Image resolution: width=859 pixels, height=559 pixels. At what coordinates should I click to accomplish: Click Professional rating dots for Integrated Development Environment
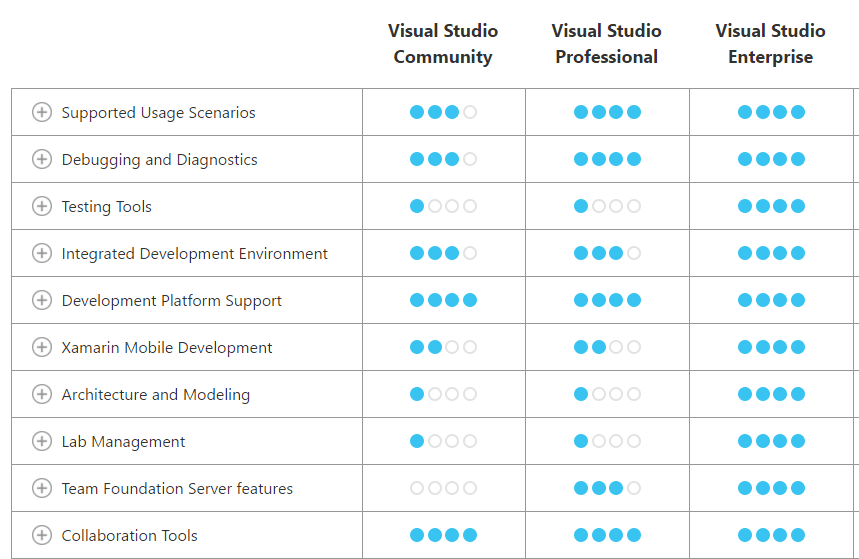[607, 253]
